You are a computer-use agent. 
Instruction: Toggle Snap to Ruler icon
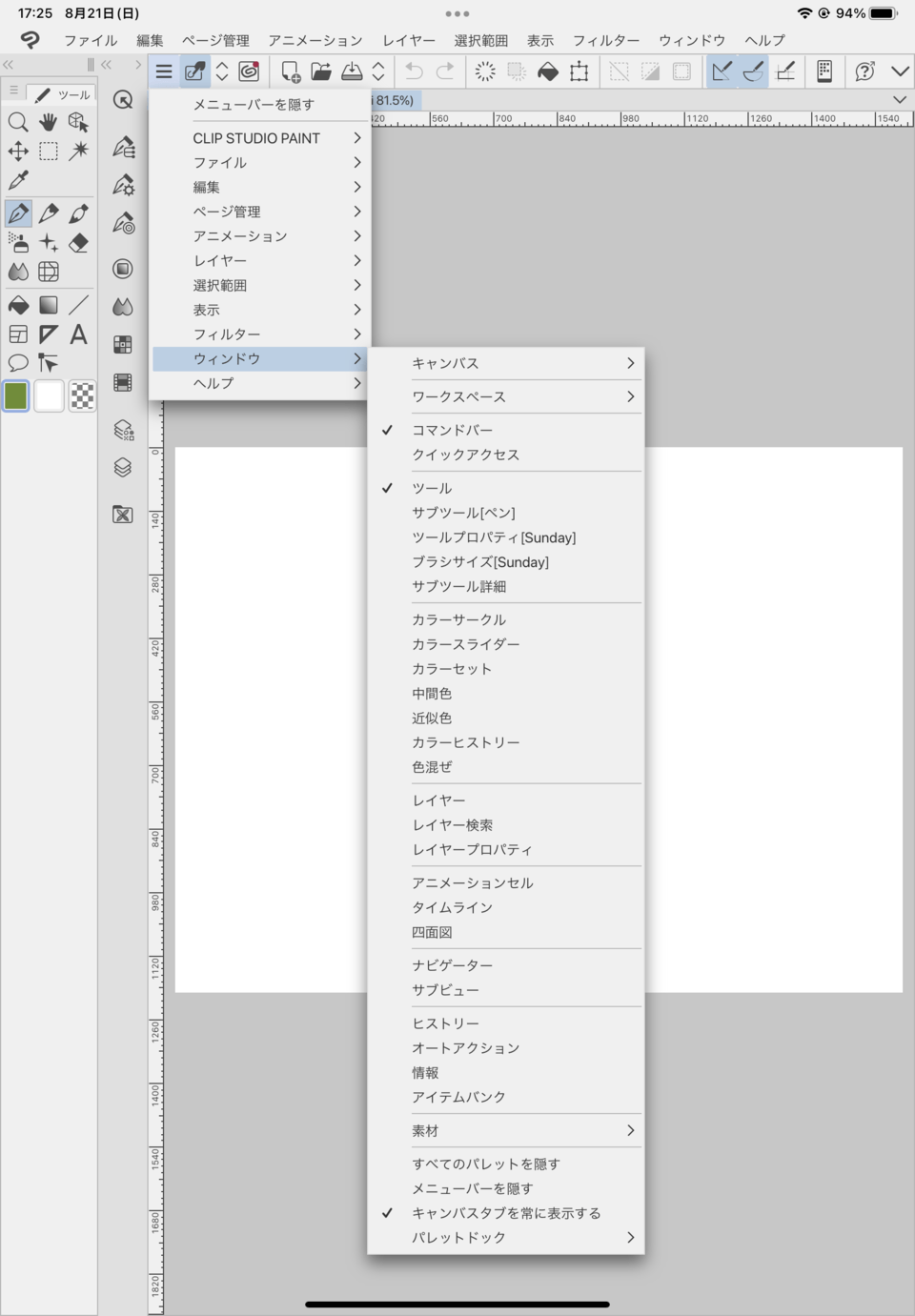(x=722, y=71)
